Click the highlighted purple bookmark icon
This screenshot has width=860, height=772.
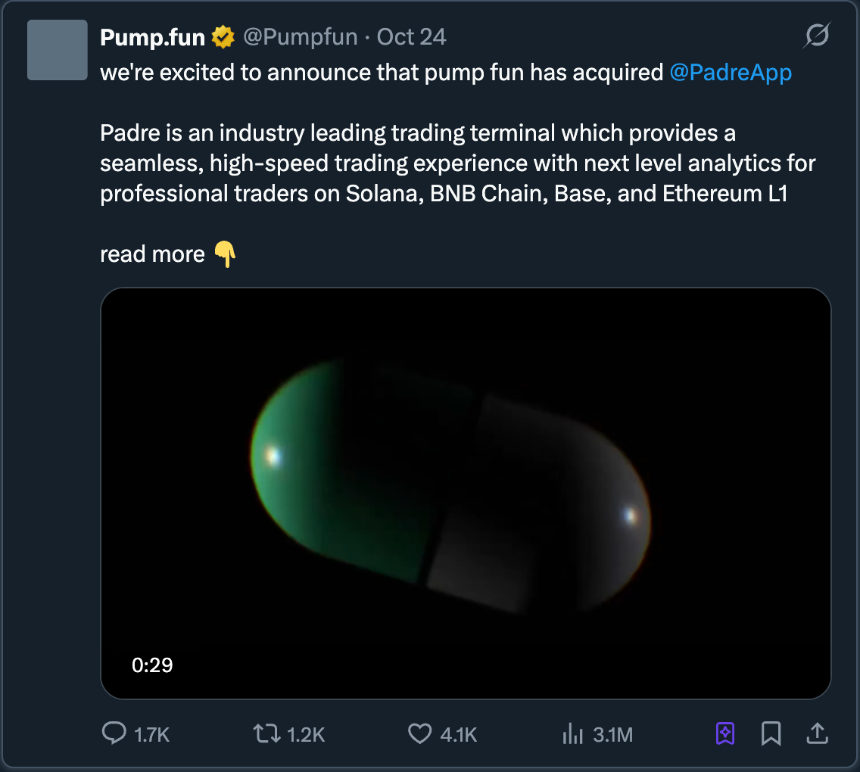(724, 734)
